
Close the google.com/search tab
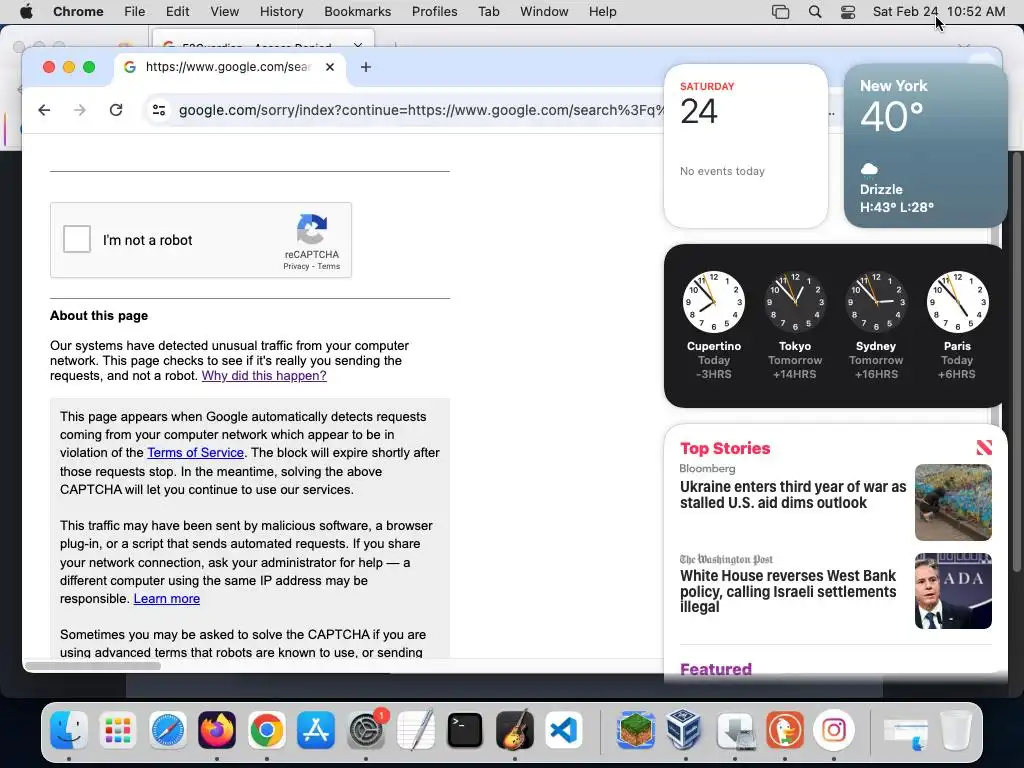(x=330, y=67)
